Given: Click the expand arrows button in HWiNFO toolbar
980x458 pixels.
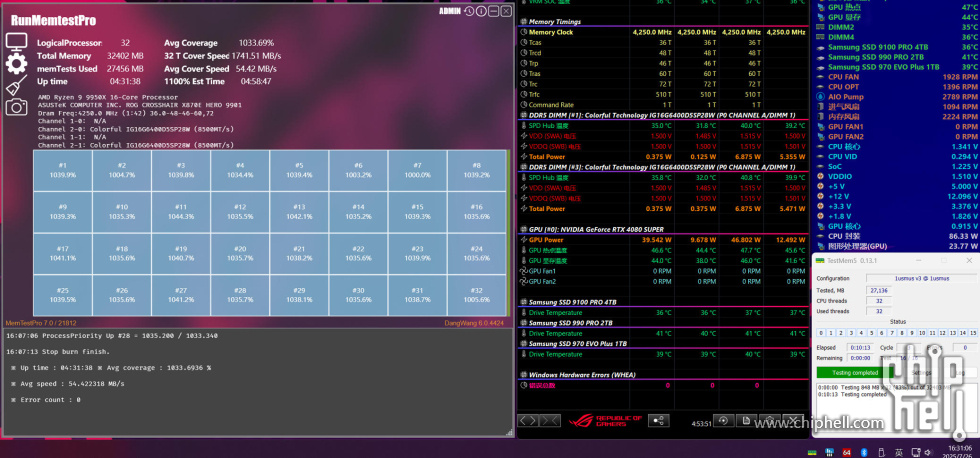Looking at the screenshot, I should pyautogui.click(x=528, y=421).
